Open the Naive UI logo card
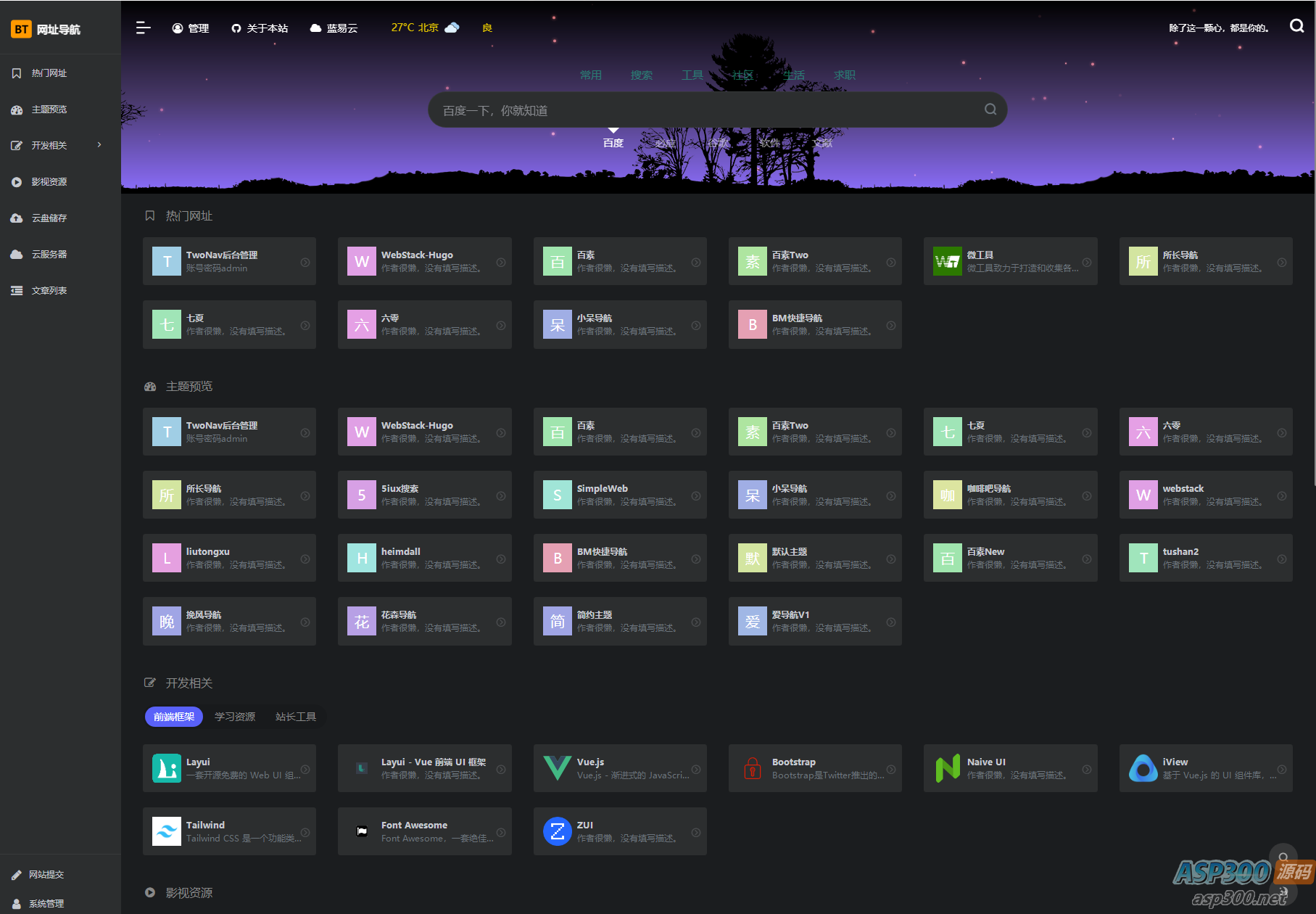This screenshot has height=914, width=1316. pos(948,768)
